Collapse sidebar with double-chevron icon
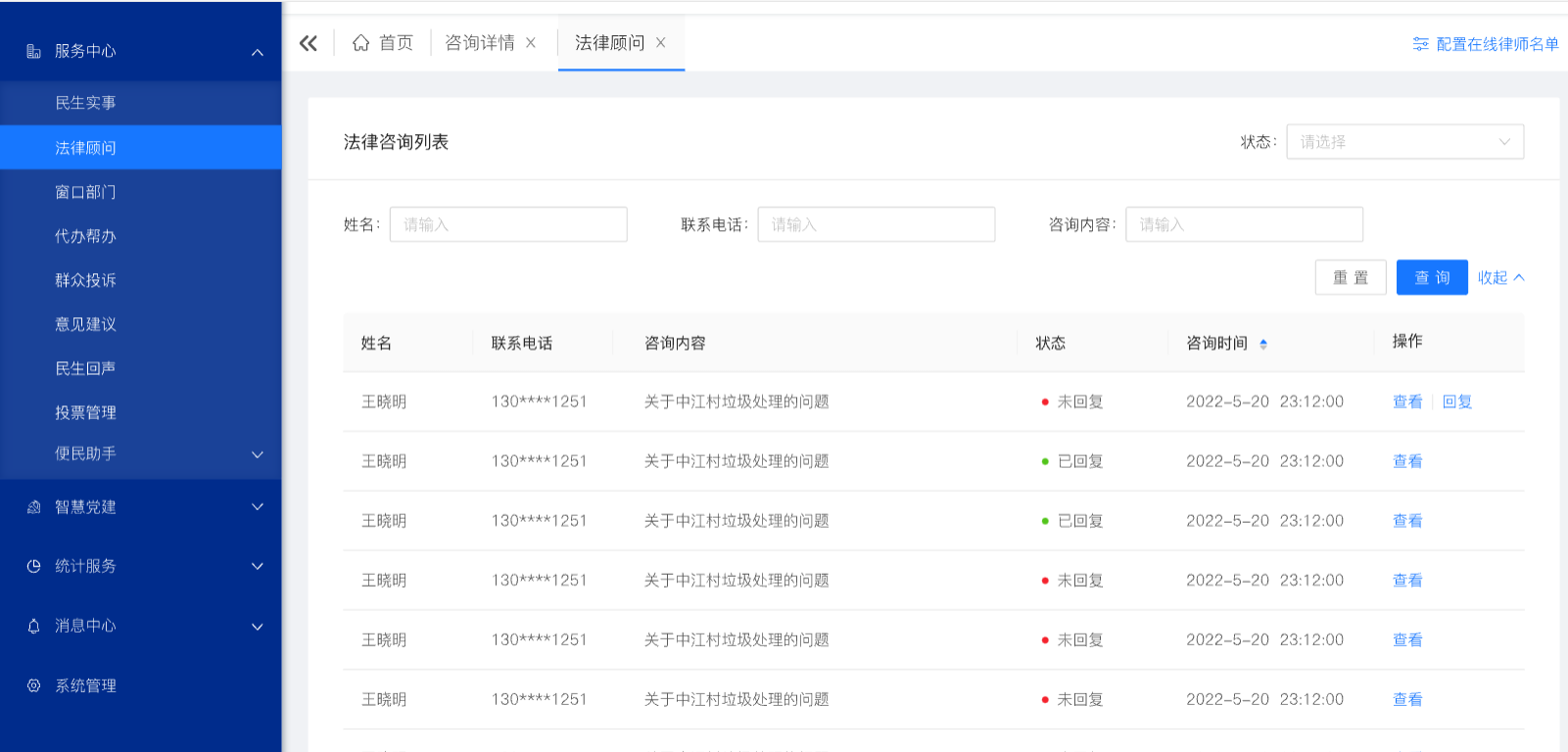 click(309, 43)
